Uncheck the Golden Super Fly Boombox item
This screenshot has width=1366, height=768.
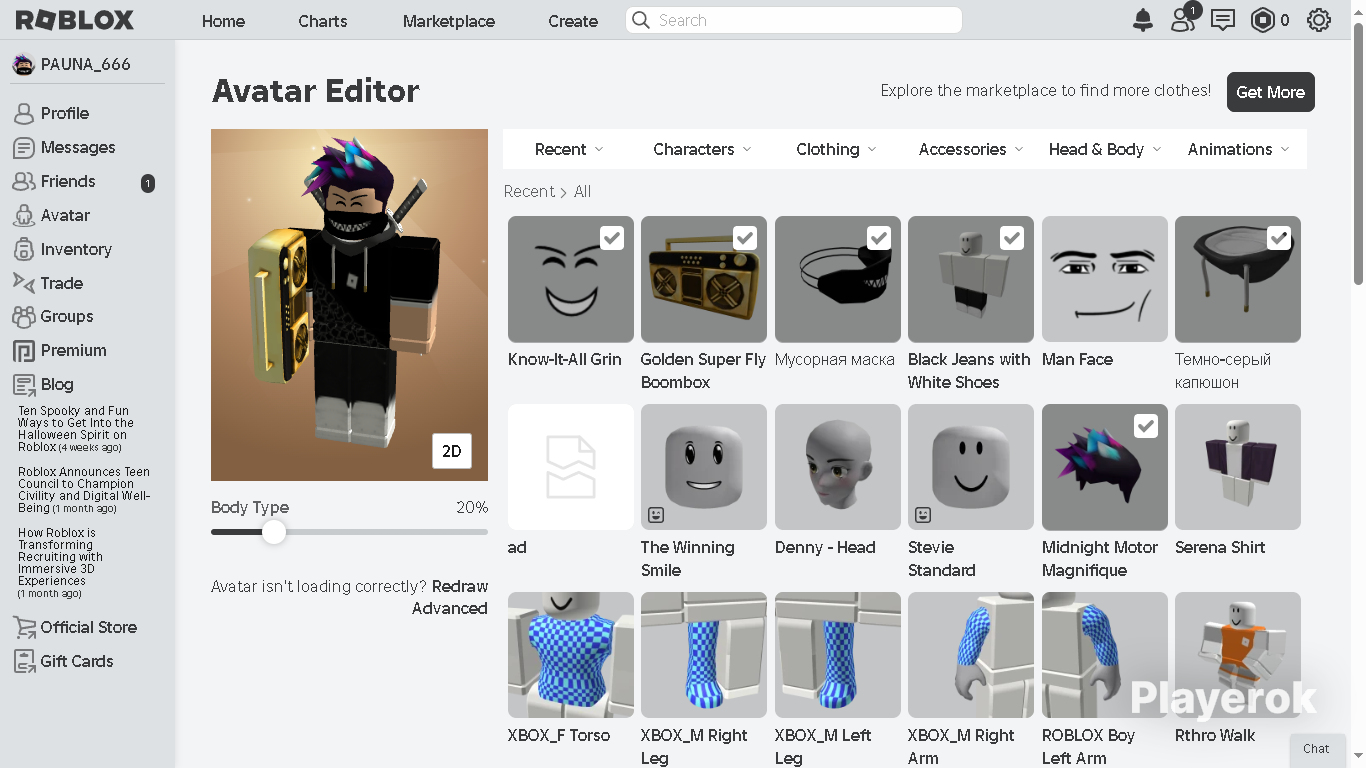(745, 238)
